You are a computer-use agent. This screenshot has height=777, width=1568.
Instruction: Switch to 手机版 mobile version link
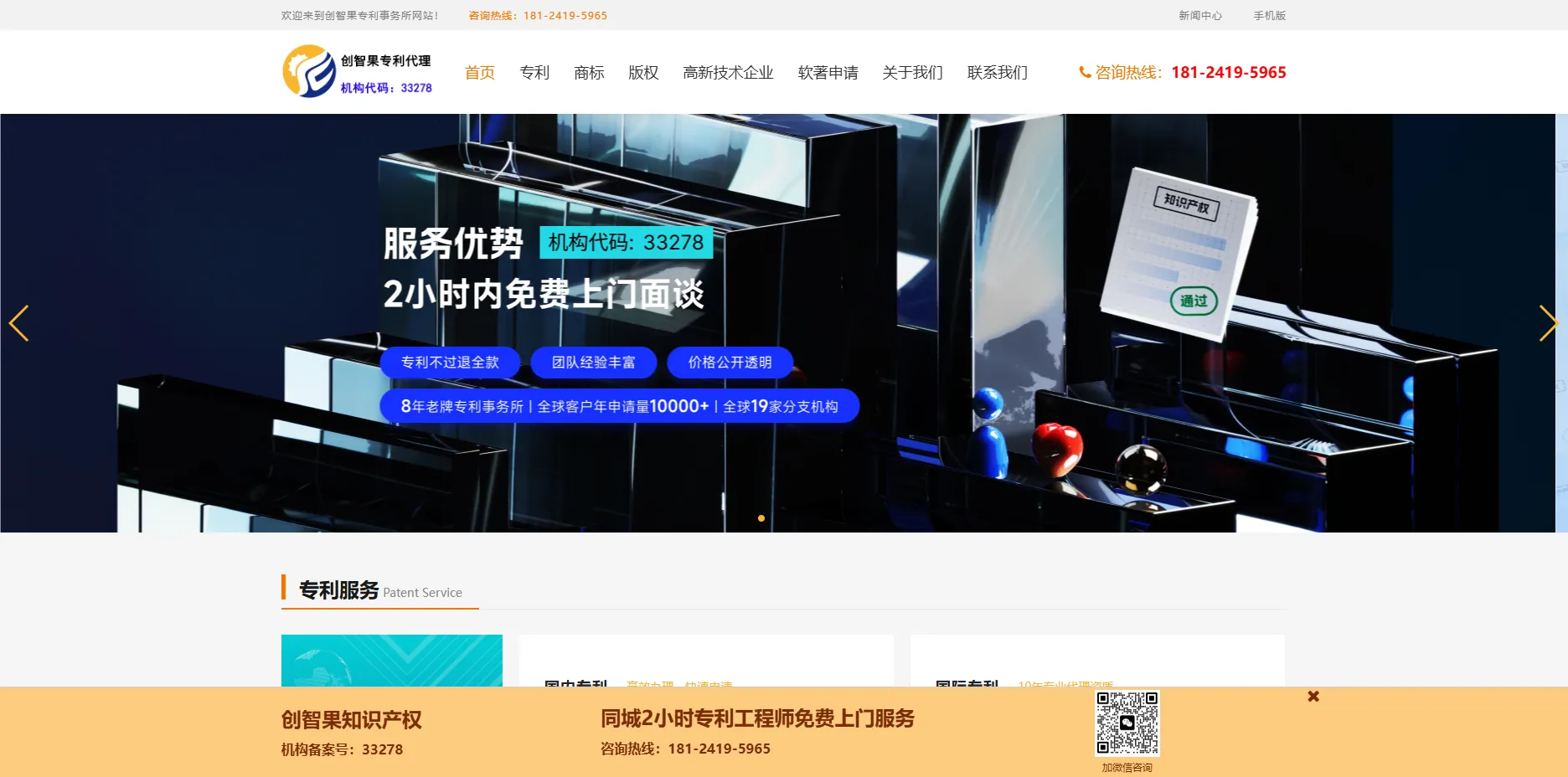tap(1269, 15)
